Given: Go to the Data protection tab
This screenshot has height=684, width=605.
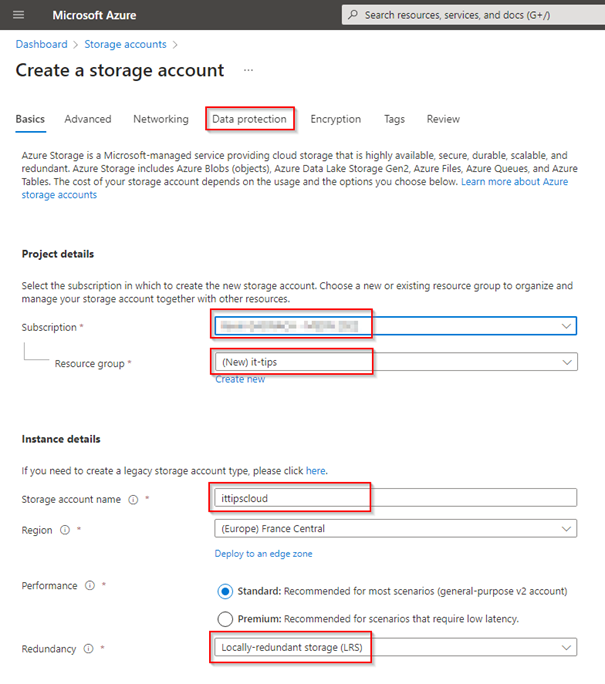Looking at the screenshot, I should [250, 119].
